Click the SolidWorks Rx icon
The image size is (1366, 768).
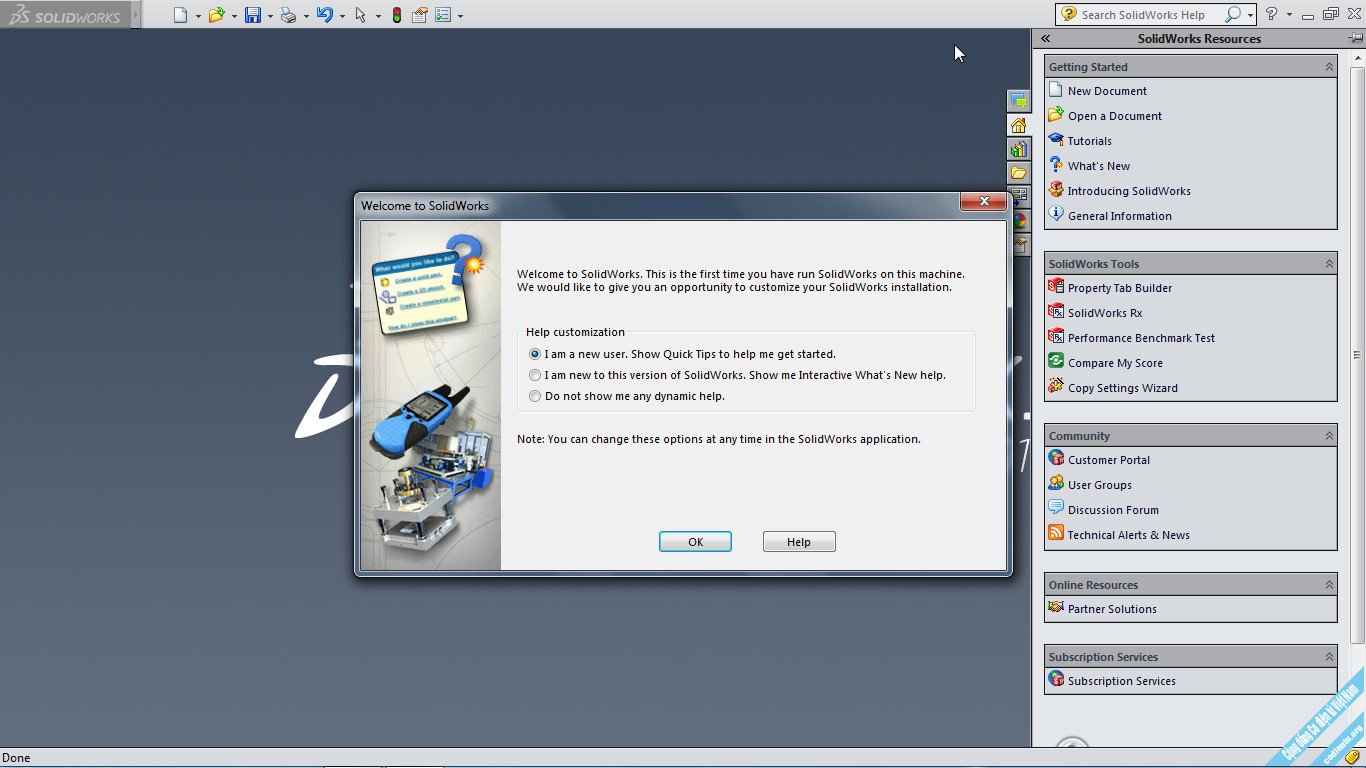pyautogui.click(x=1056, y=312)
